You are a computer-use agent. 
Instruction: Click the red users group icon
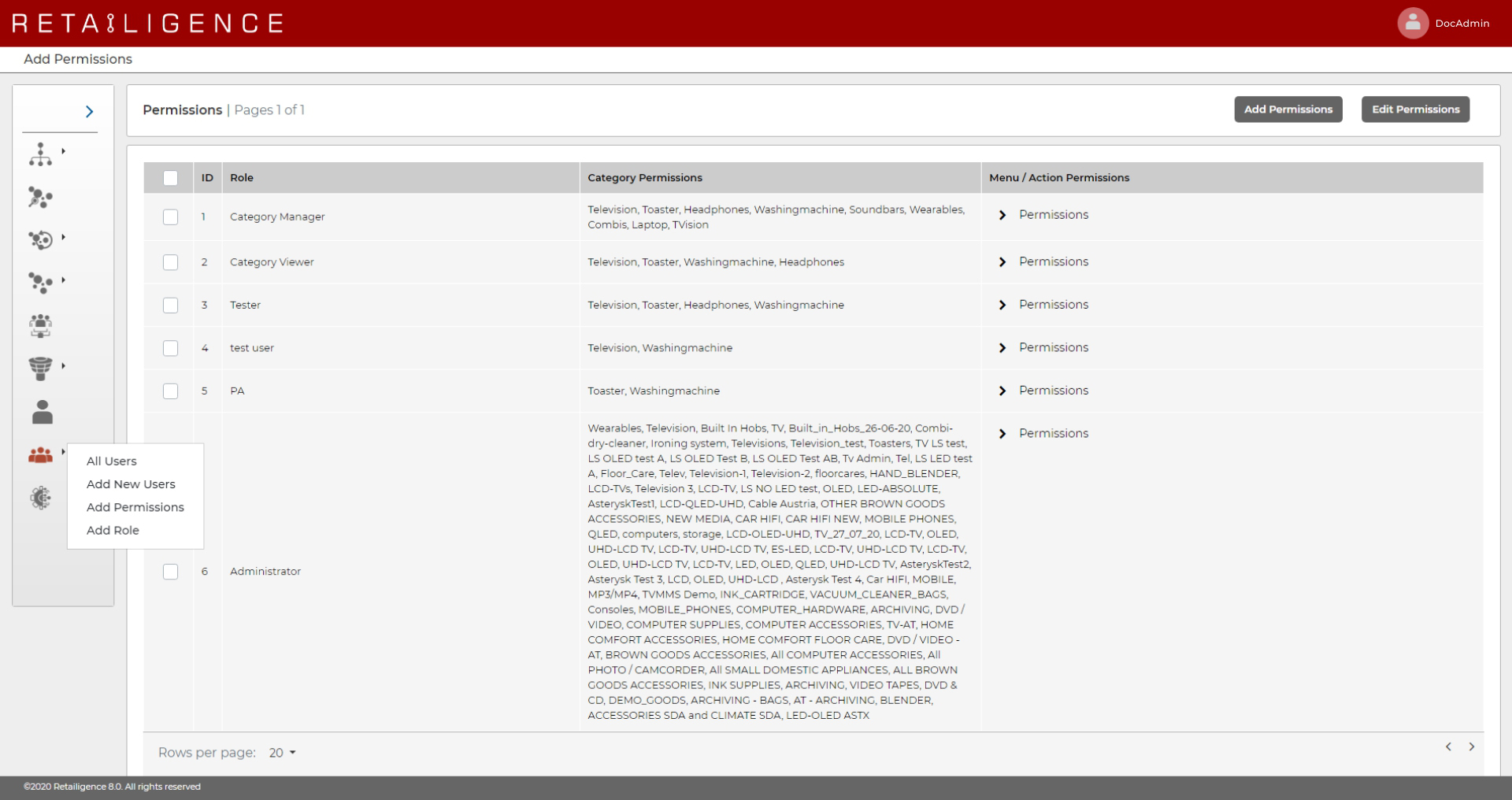point(40,454)
